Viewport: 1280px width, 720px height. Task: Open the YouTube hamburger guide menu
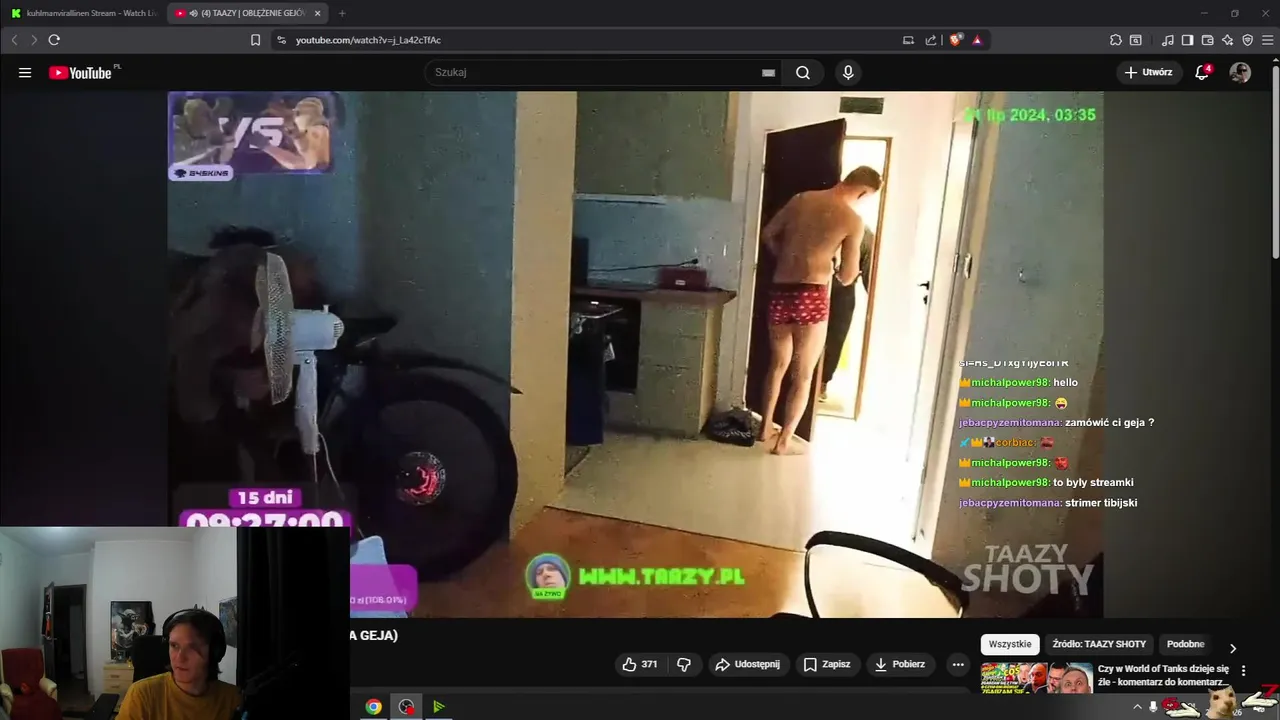click(x=25, y=73)
